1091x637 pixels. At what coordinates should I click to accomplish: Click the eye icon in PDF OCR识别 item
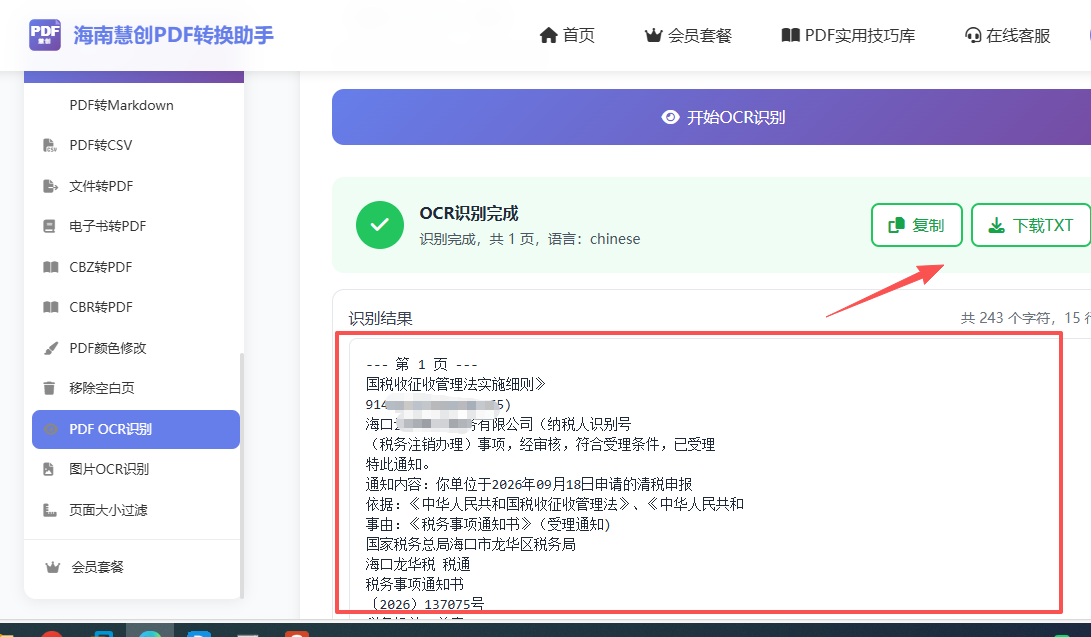pos(51,429)
